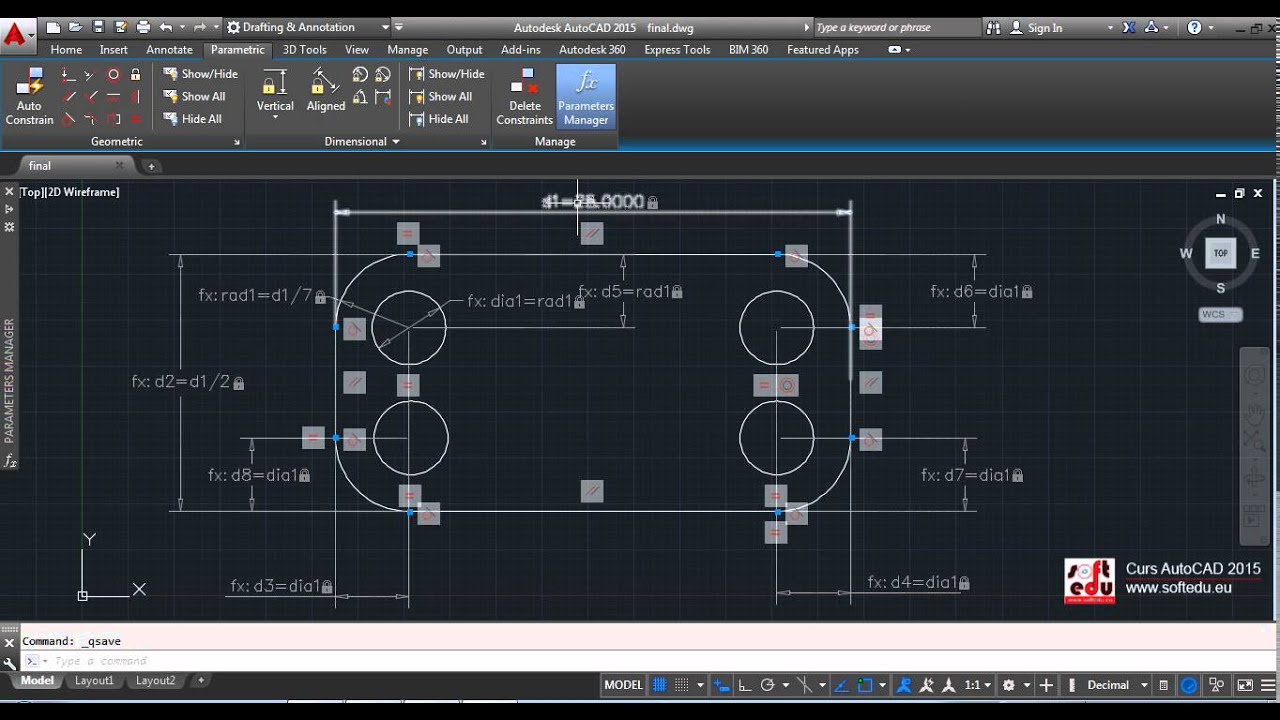Toggle the grid display in status bar
Image resolution: width=1280 pixels, height=720 pixels.
(659, 685)
